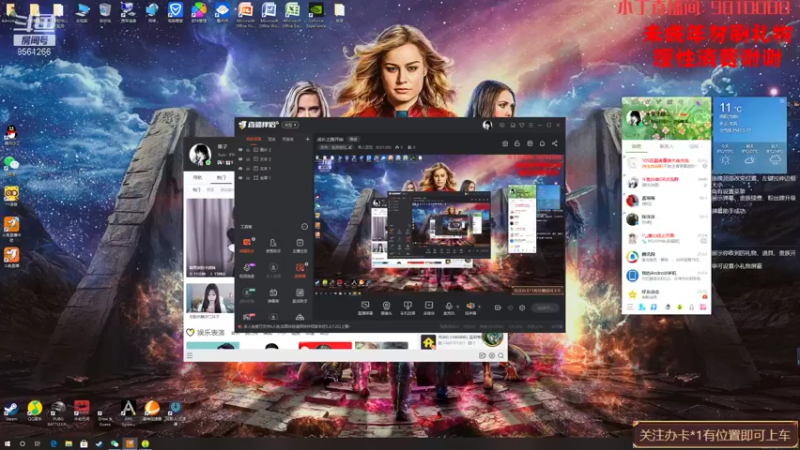Toggle visibility eye of first source row

240,150
